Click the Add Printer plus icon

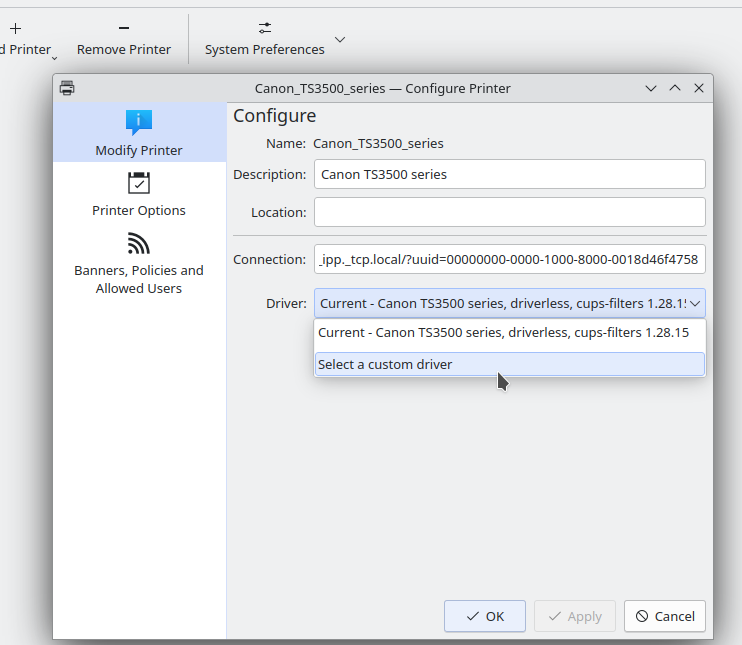coord(15,29)
